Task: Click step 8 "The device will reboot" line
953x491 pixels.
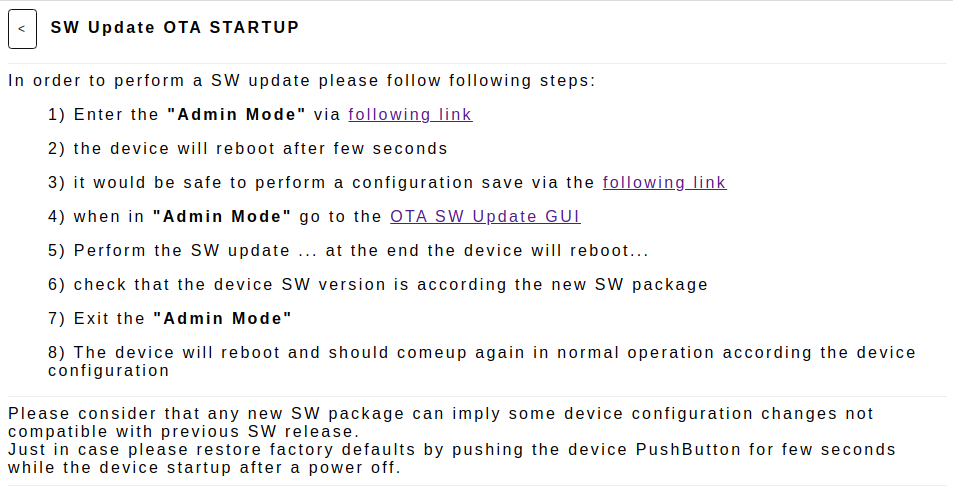Action: coord(482,352)
